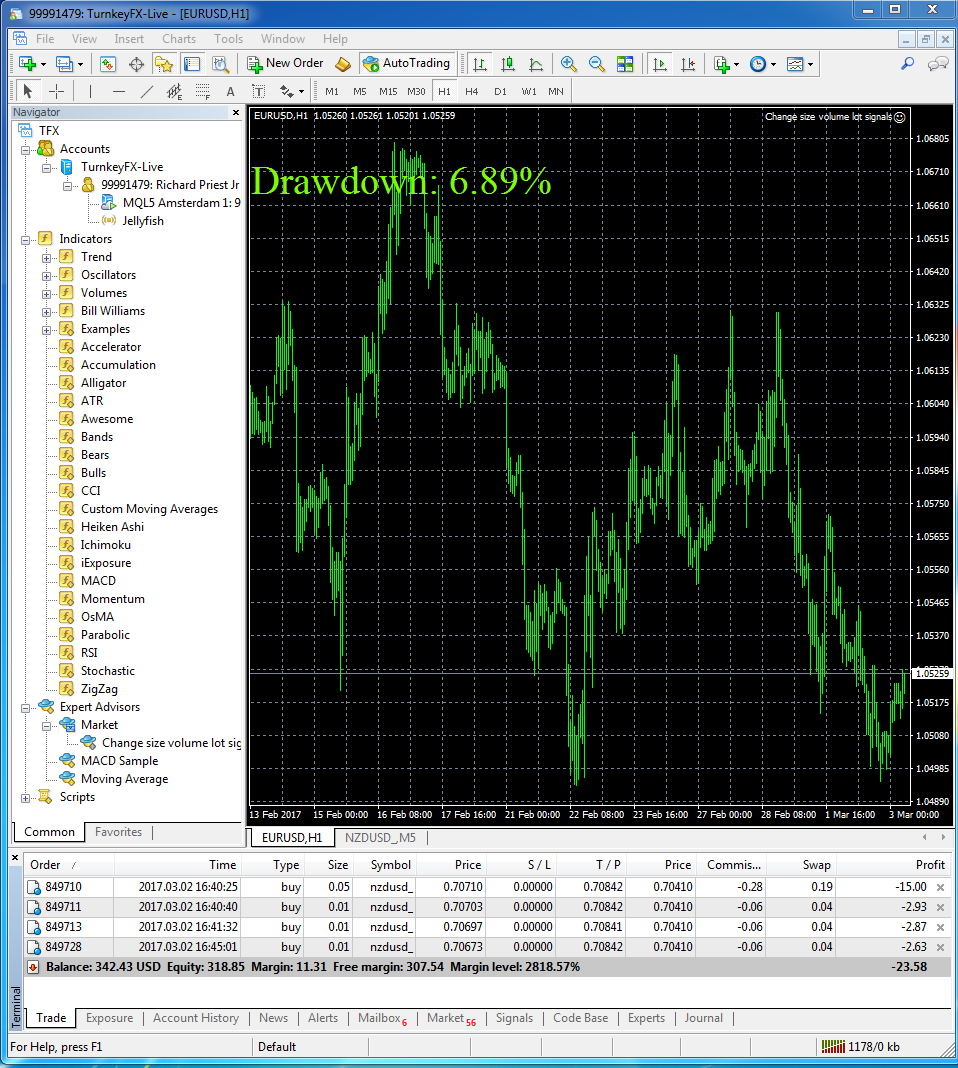Click the search magnifier icon

click(x=907, y=63)
